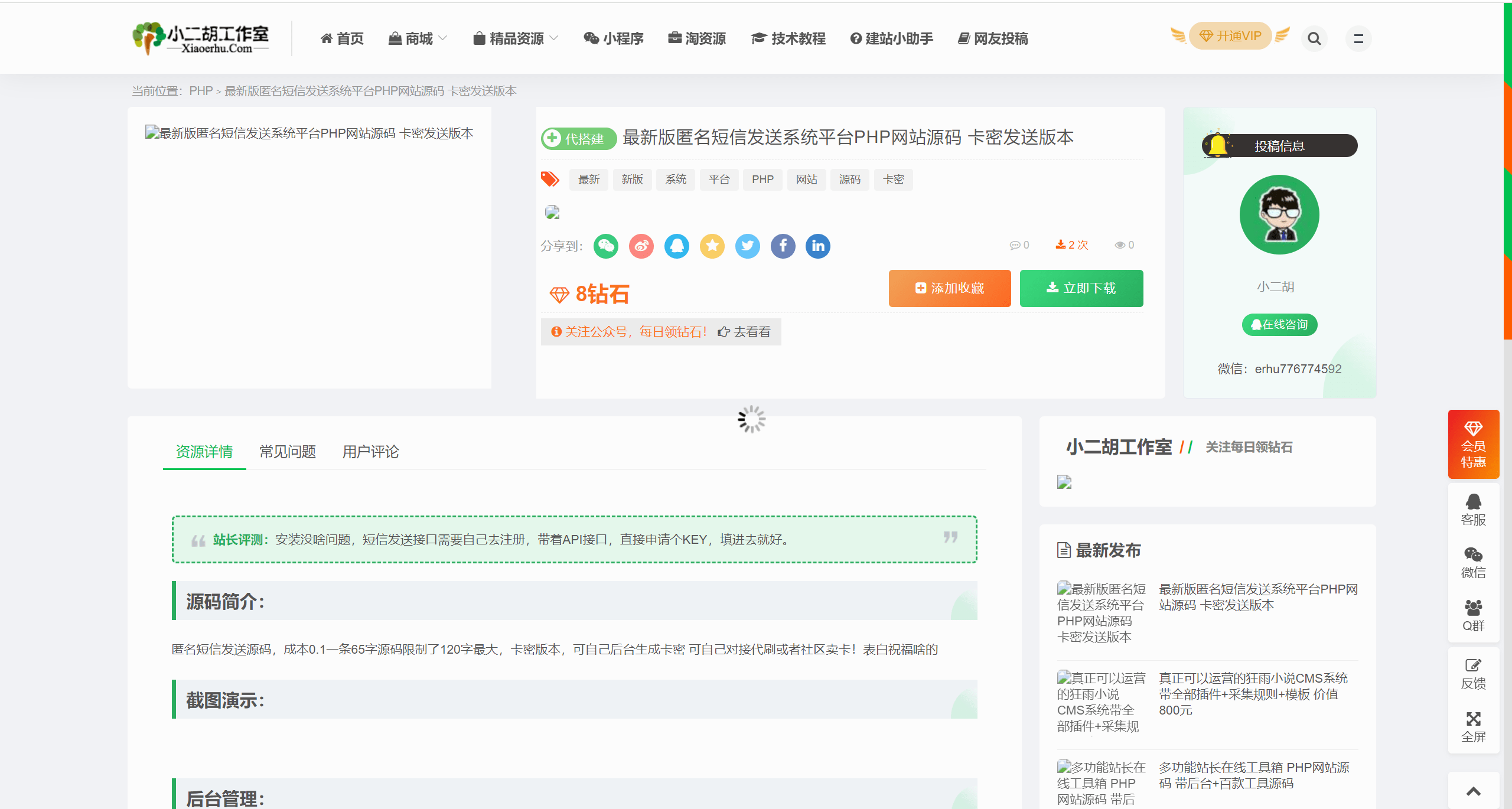Click the main product preview image
The width and height of the screenshot is (1512, 809).
[x=309, y=133]
